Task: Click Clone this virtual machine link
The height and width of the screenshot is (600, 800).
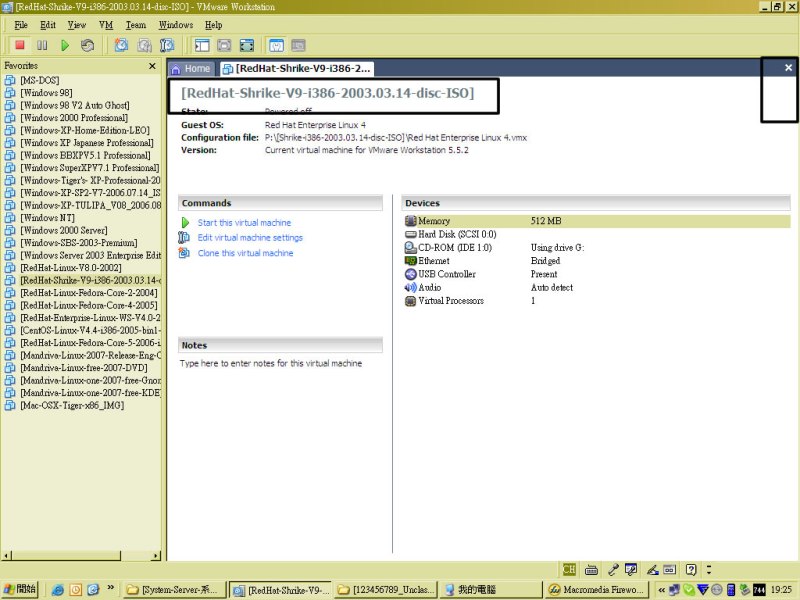Action: [x=245, y=253]
